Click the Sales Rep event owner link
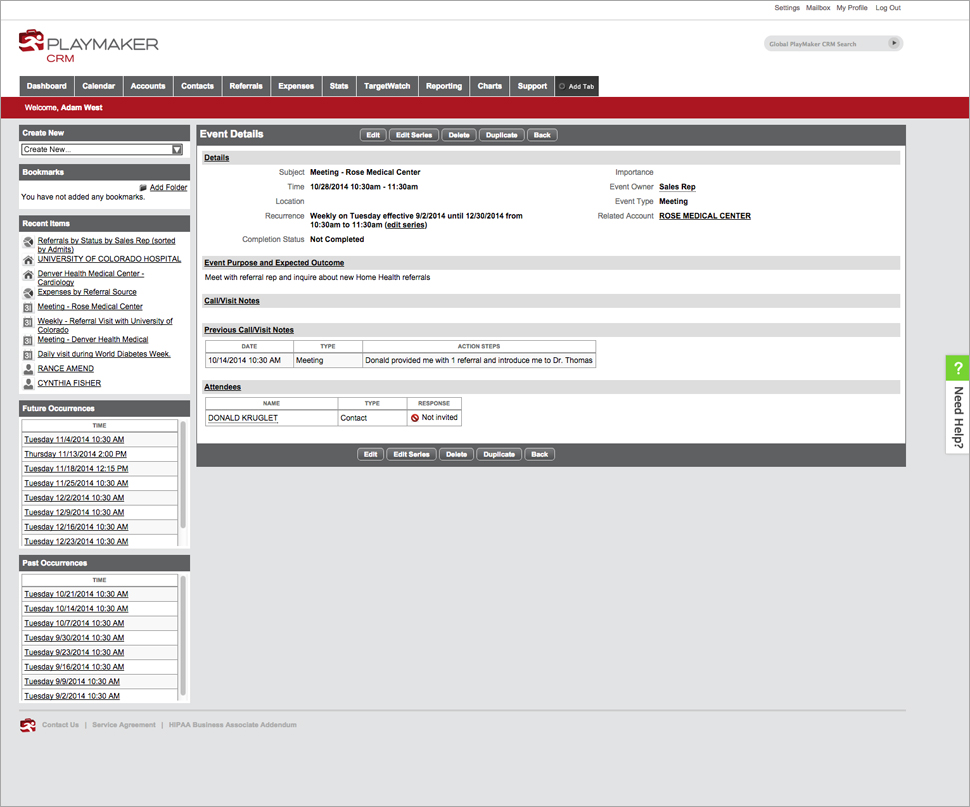This screenshot has height=807, width=970. coord(677,187)
